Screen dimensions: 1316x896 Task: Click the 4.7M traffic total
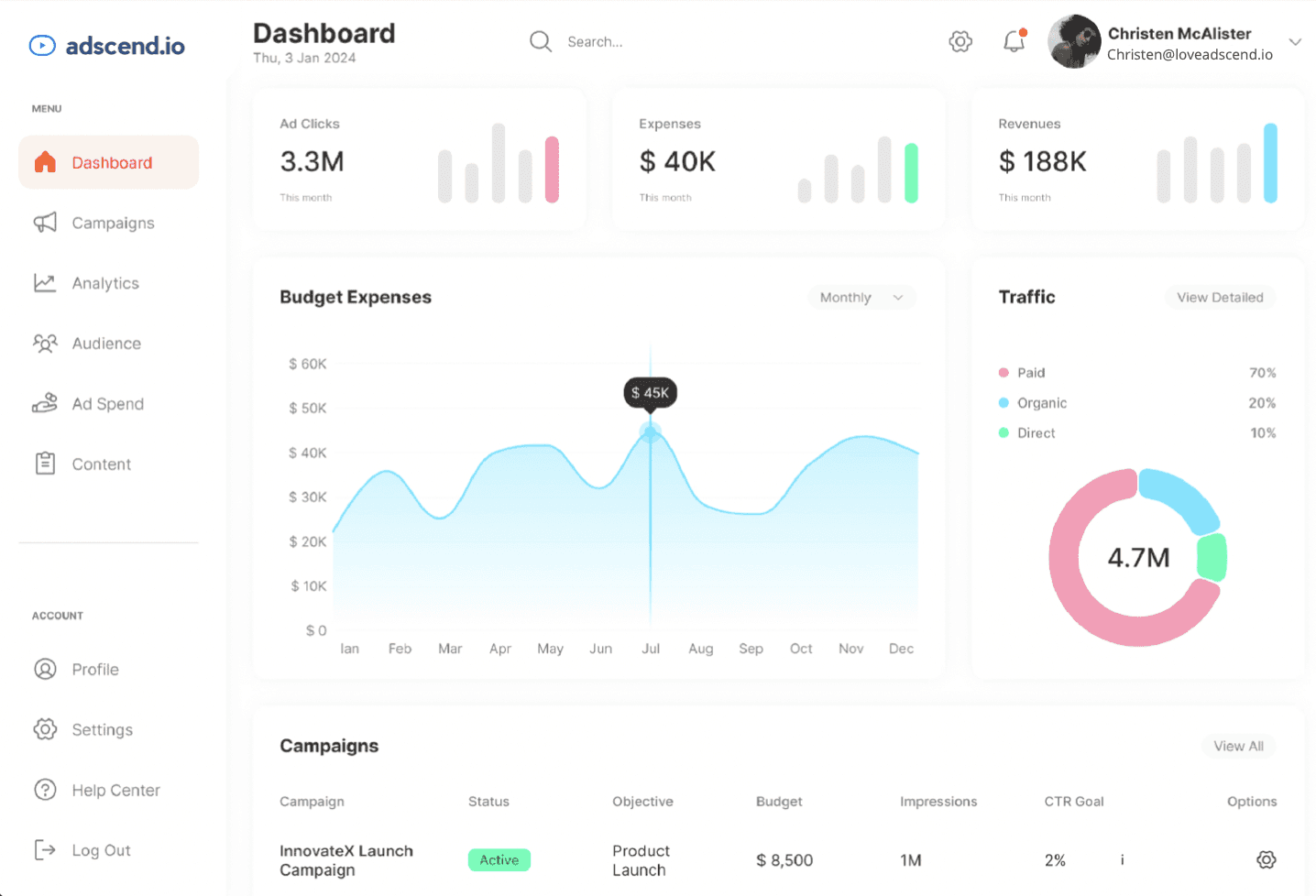click(1138, 557)
